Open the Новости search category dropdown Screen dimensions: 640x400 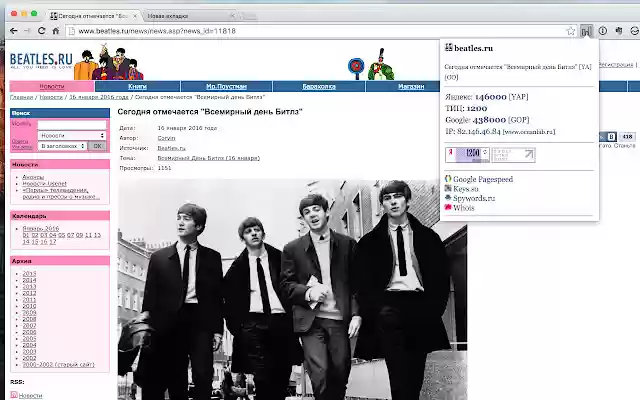click(x=72, y=135)
